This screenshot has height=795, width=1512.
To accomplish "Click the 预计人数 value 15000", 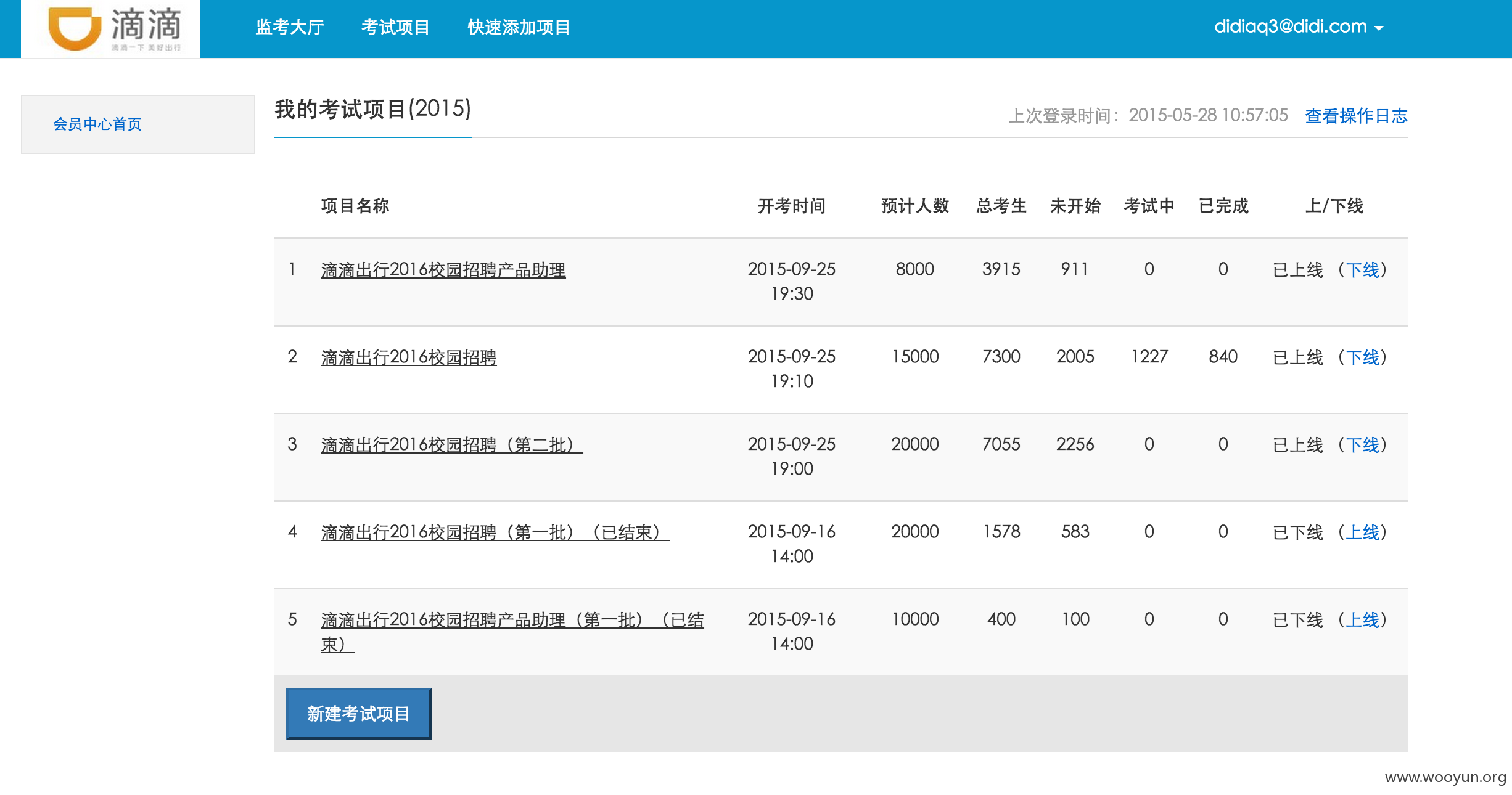I will coord(915,357).
